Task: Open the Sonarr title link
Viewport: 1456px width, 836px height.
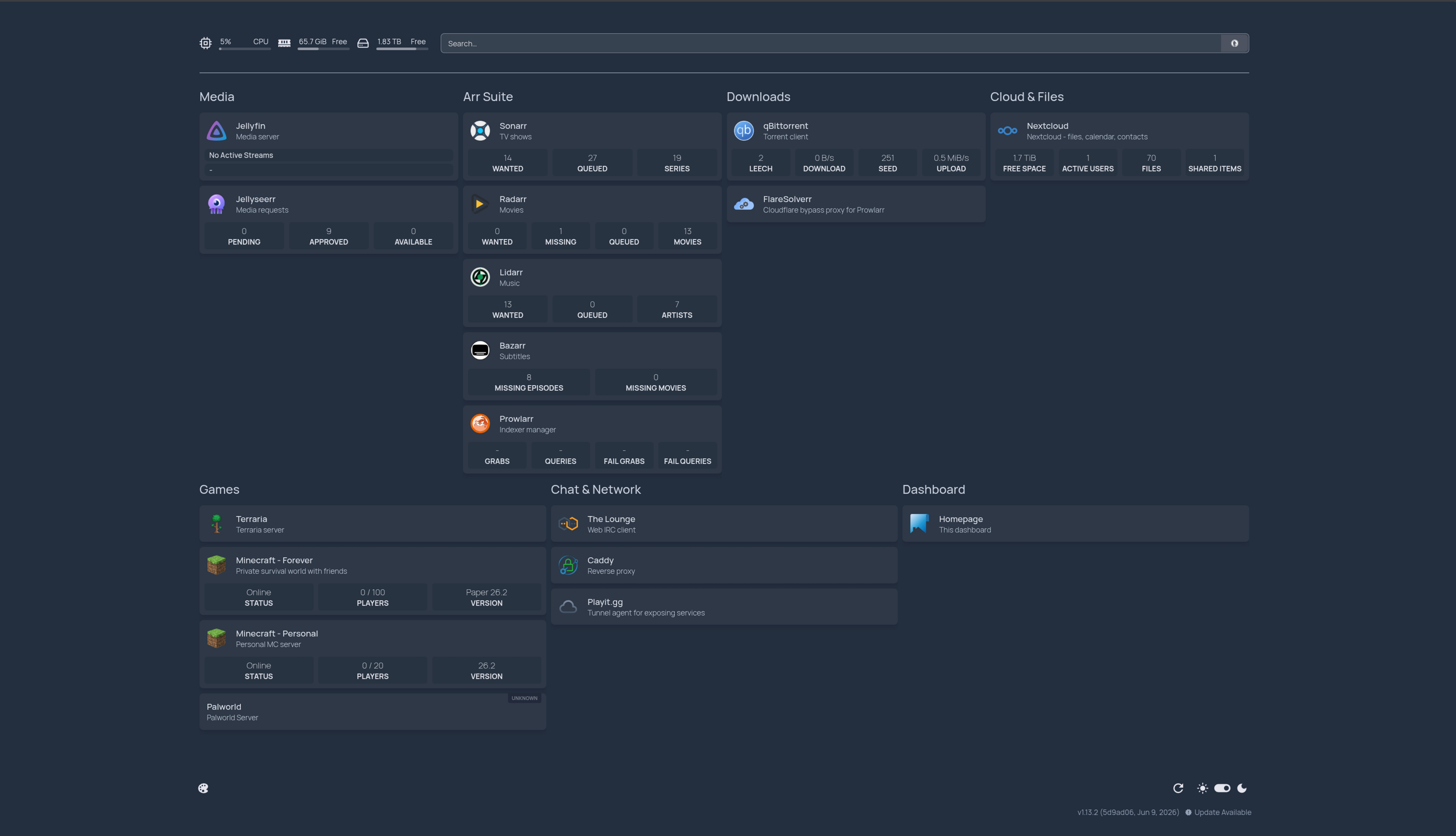Action: pyautogui.click(x=513, y=126)
